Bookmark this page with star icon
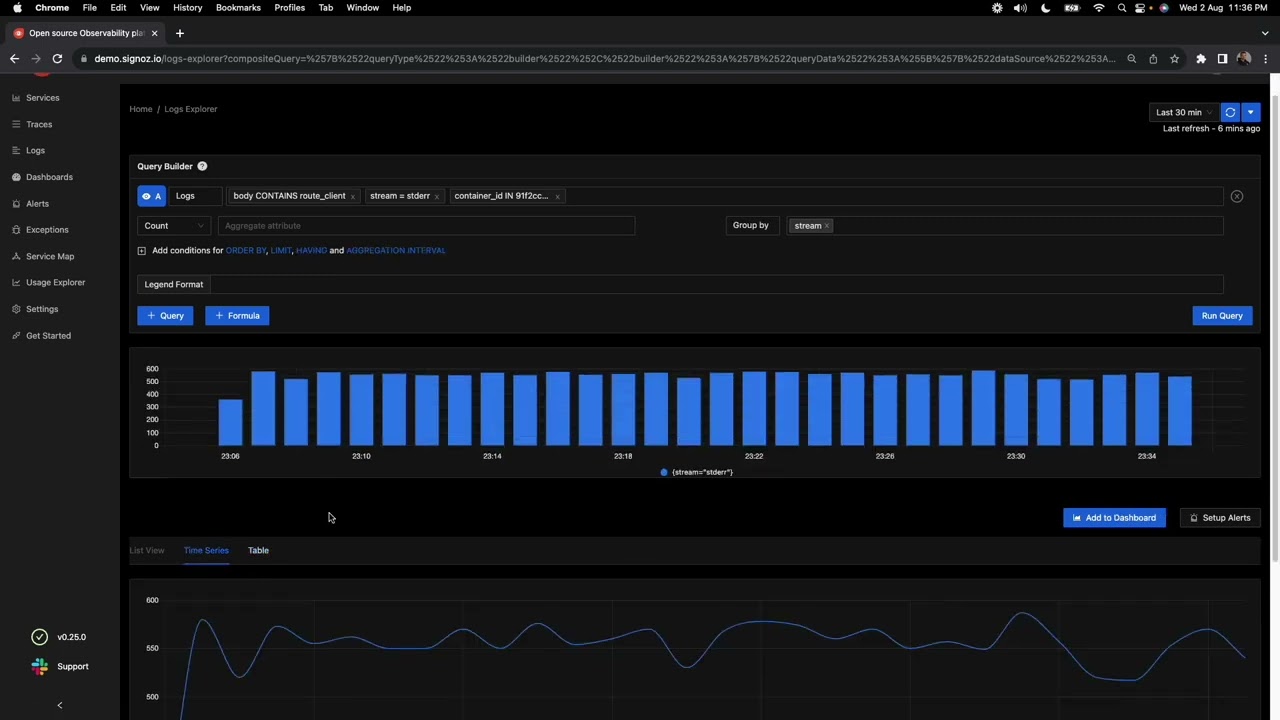 [x=1174, y=59]
